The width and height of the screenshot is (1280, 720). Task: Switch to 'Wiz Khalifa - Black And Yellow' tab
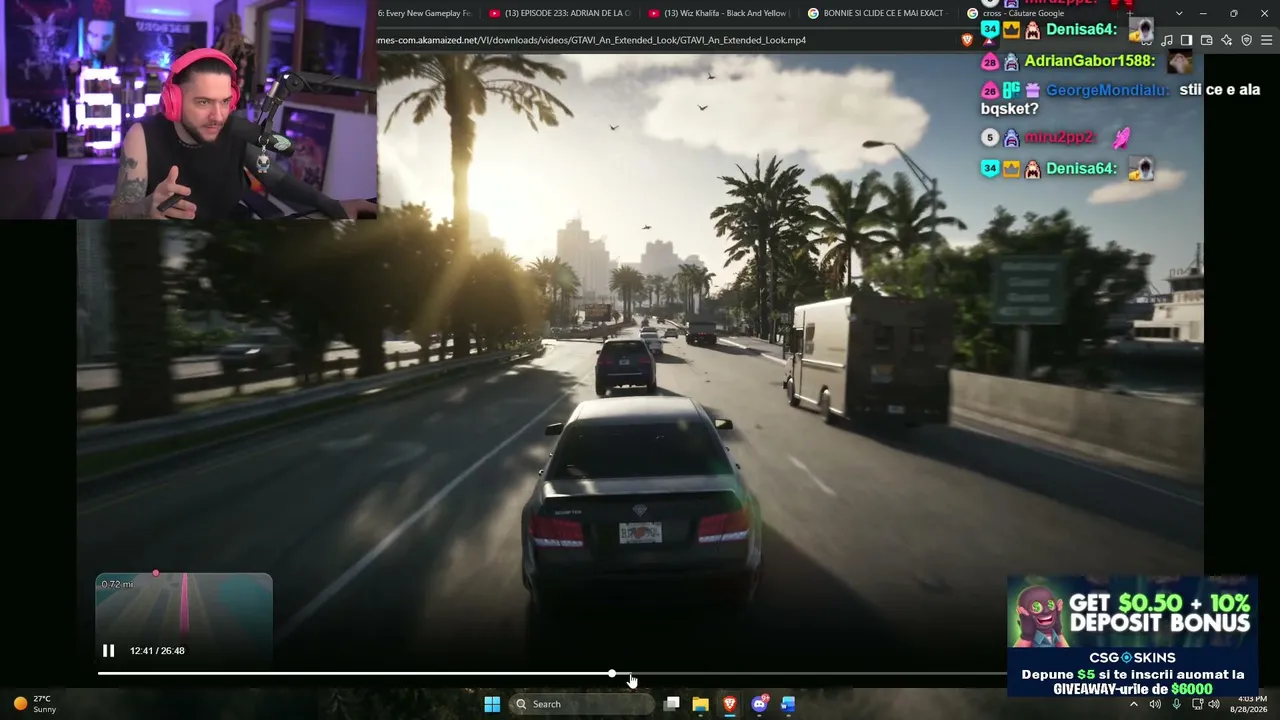[x=719, y=13]
